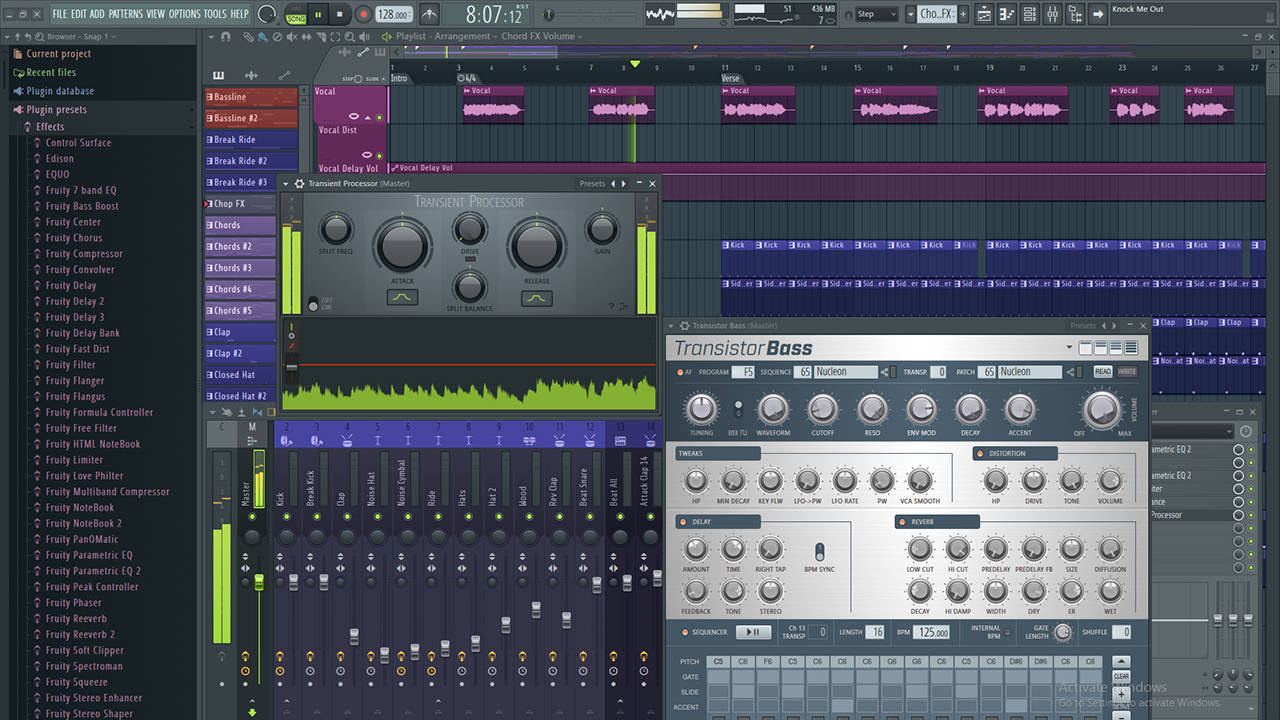
Task: Click the record button in transport
Action: (x=363, y=14)
